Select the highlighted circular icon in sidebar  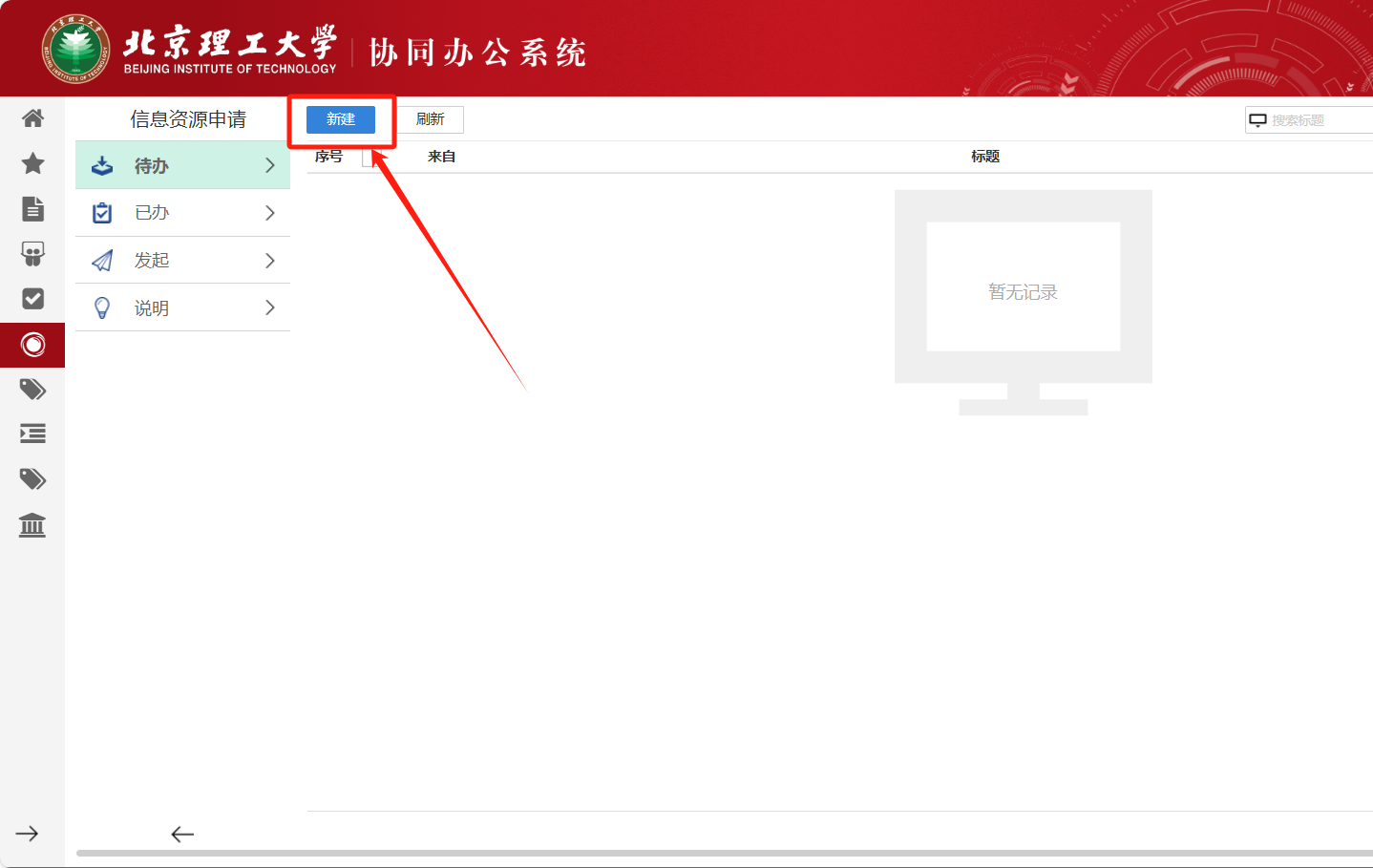32,345
